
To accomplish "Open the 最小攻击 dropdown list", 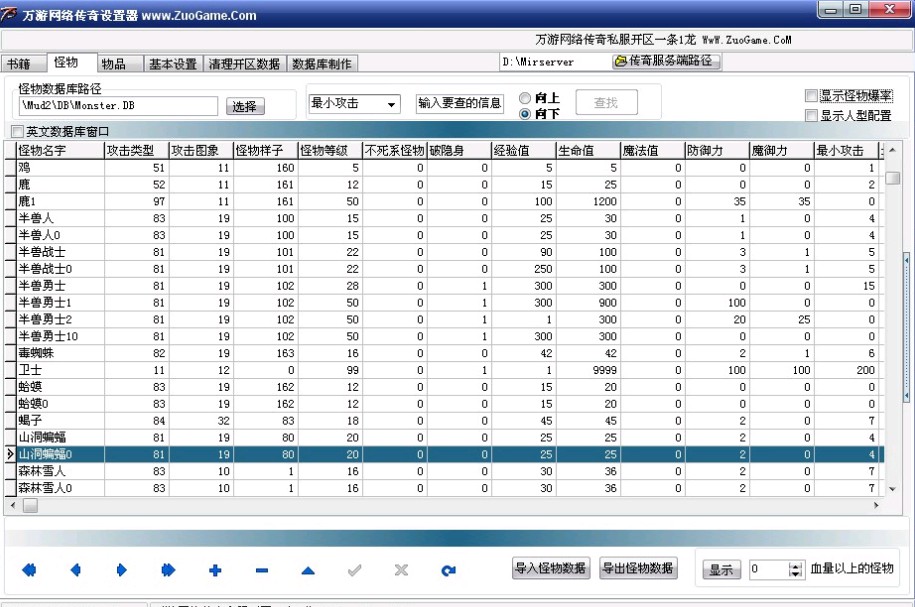I will pyautogui.click(x=391, y=103).
